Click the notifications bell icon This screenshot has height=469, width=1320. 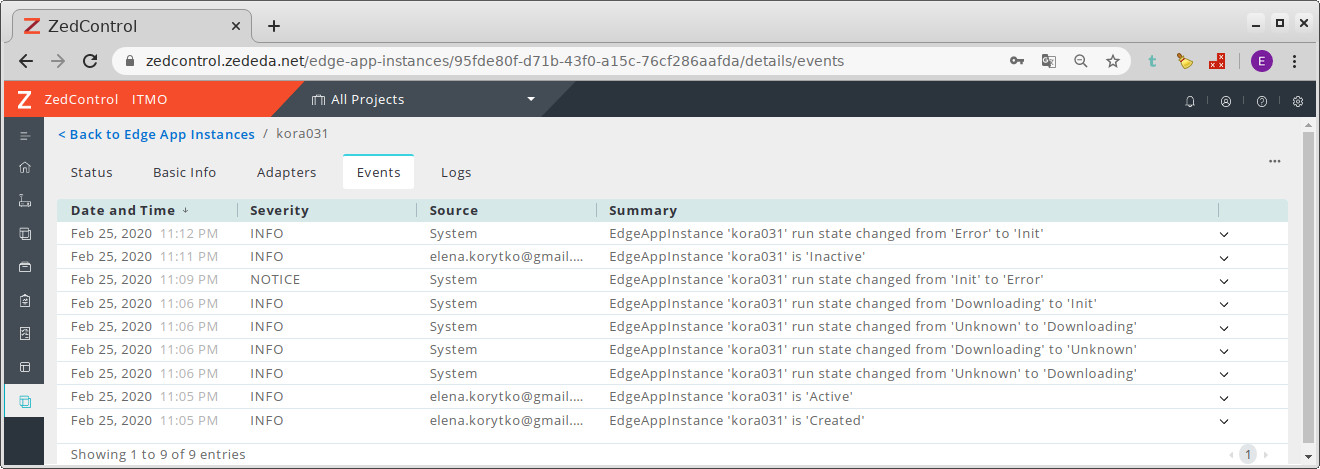point(1190,101)
